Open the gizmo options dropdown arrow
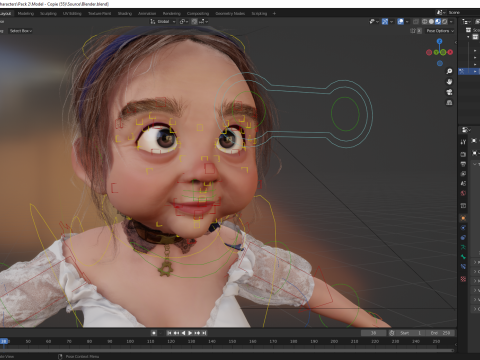 [391, 22]
